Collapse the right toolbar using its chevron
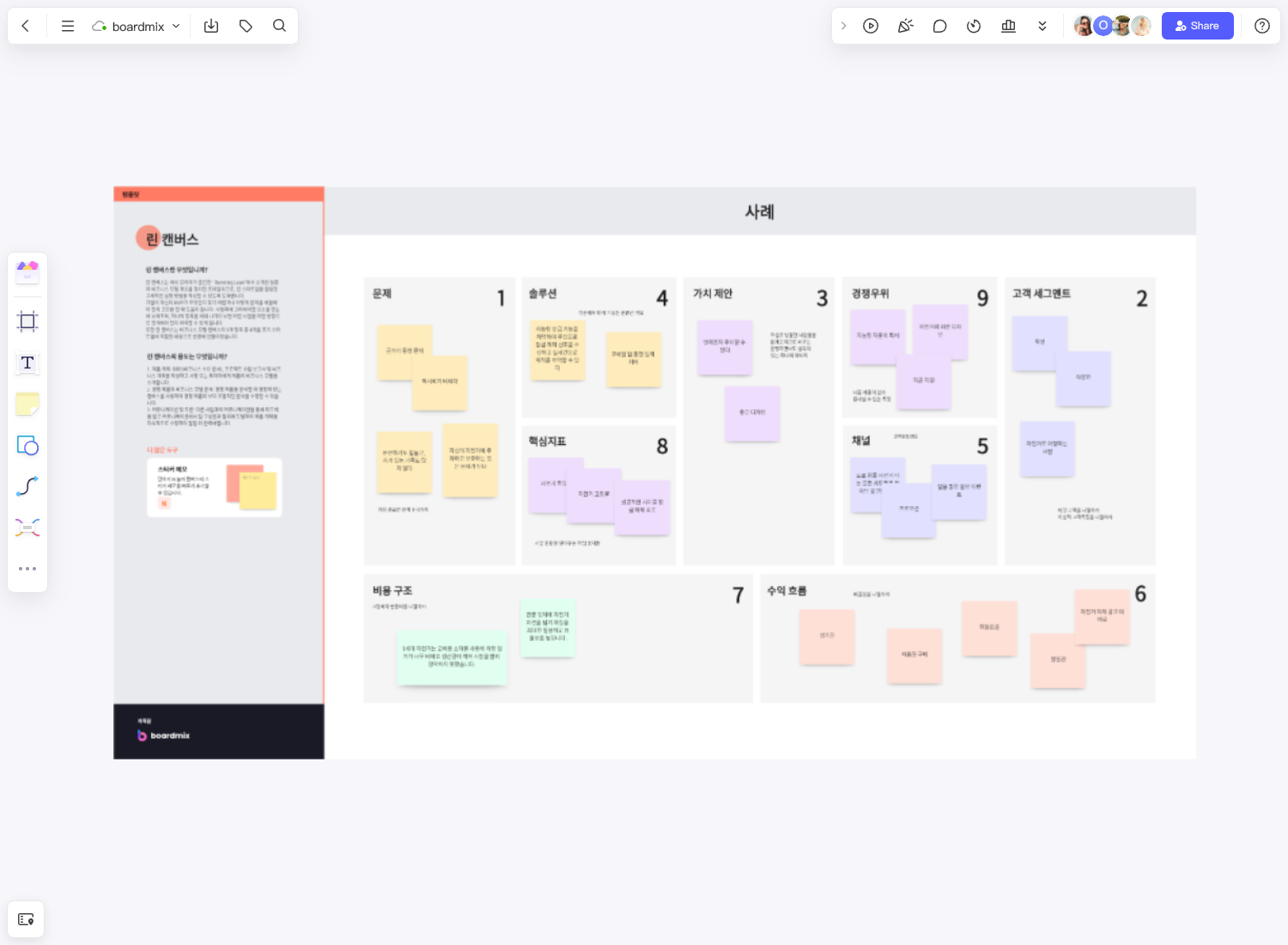1288x945 pixels. pos(844,26)
